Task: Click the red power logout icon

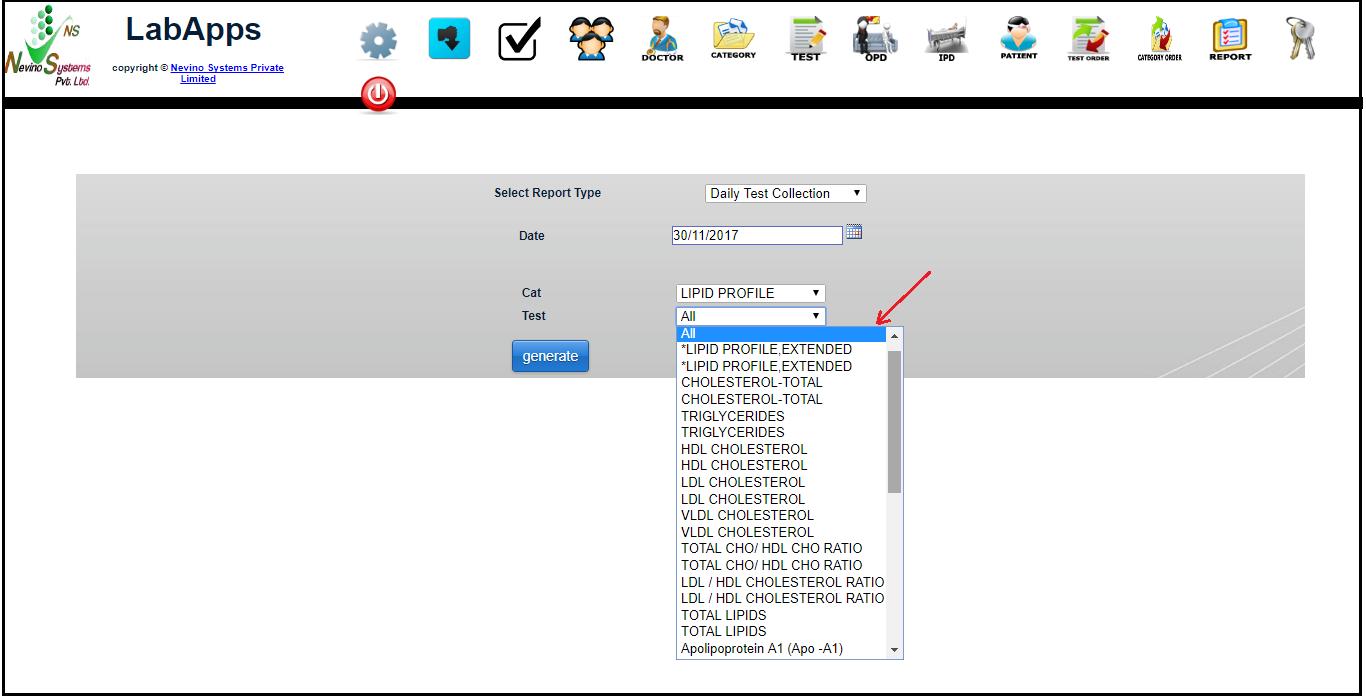Action: (378, 95)
